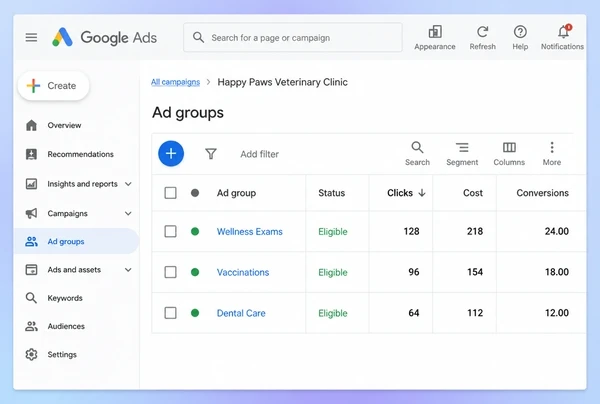Click the Clicks sort arrow
Image resolution: width=600 pixels, height=404 pixels.
(422, 193)
